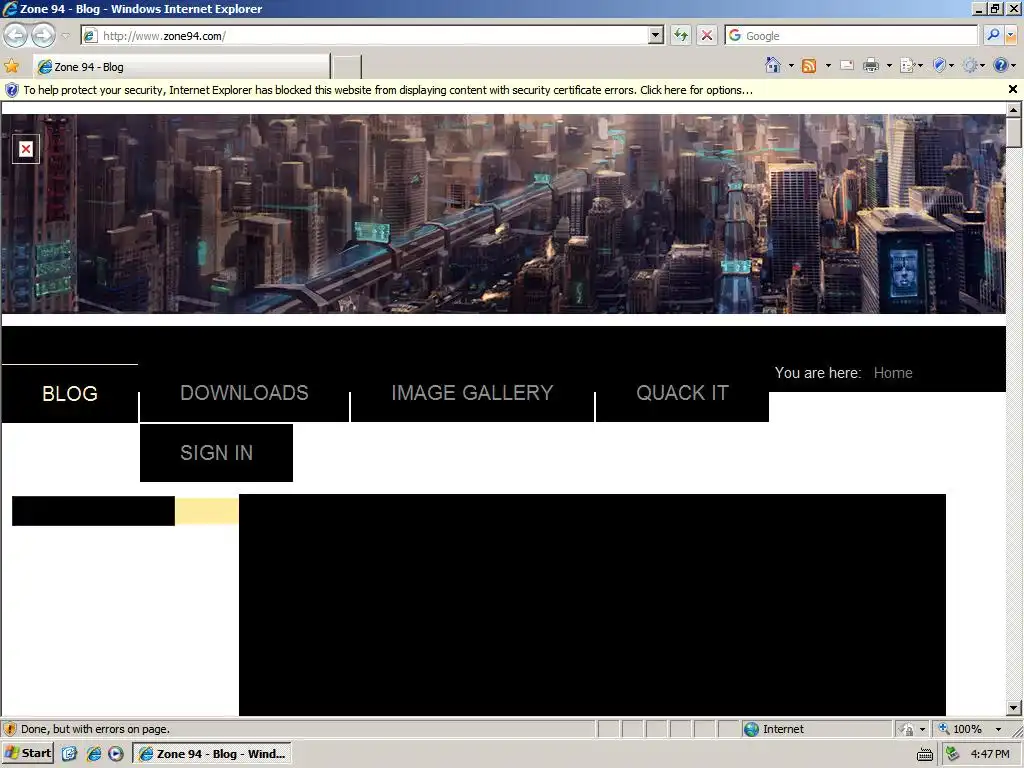This screenshot has width=1024, height=768.
Task: Open the Tools gear menu icon
Action: click(x=973, y=65)
